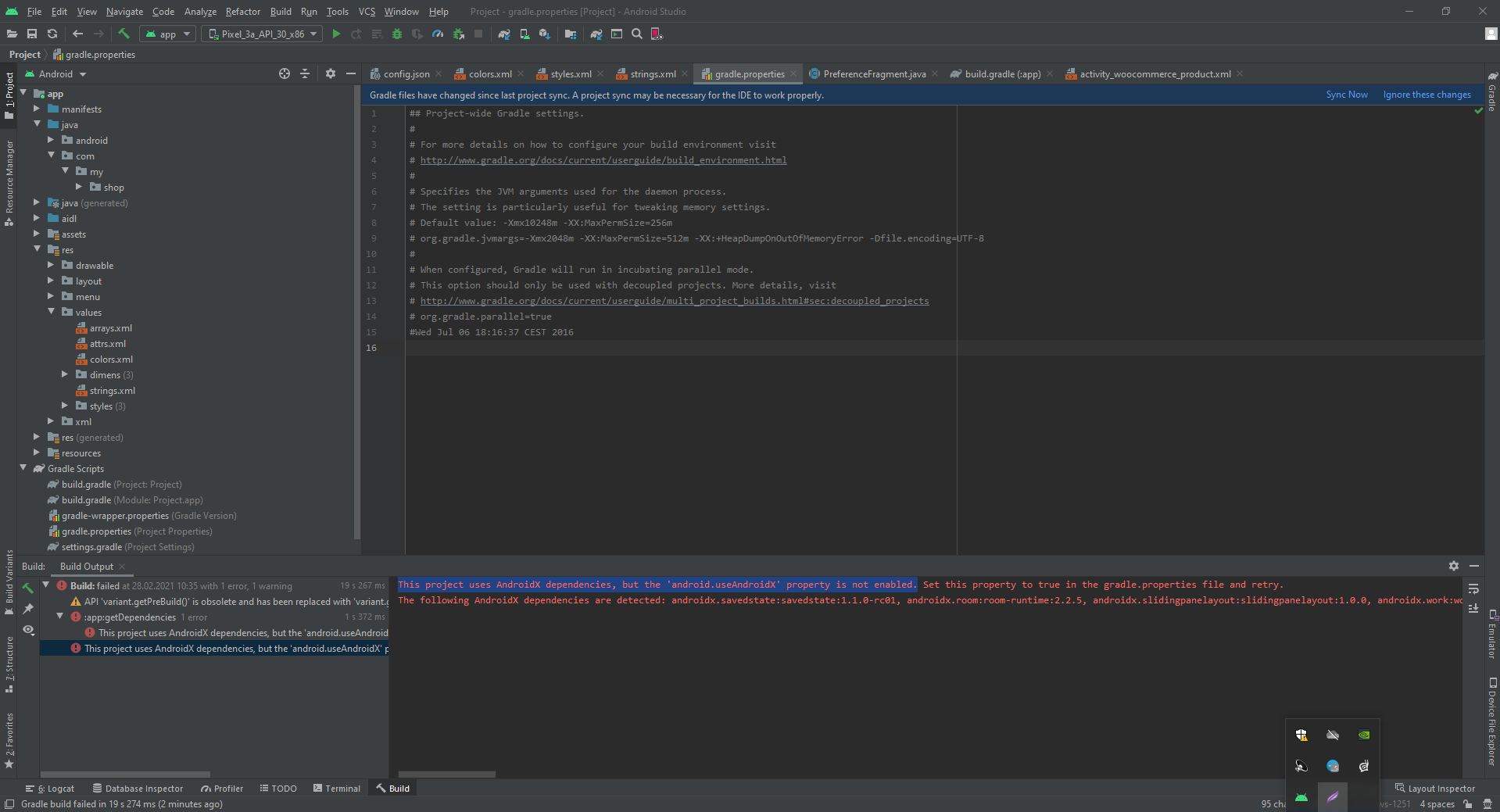The width and height of the screenshot is (1500, 812).
Task: Switch to the build.gradle (:app) tab
Action: (1002, 73)
